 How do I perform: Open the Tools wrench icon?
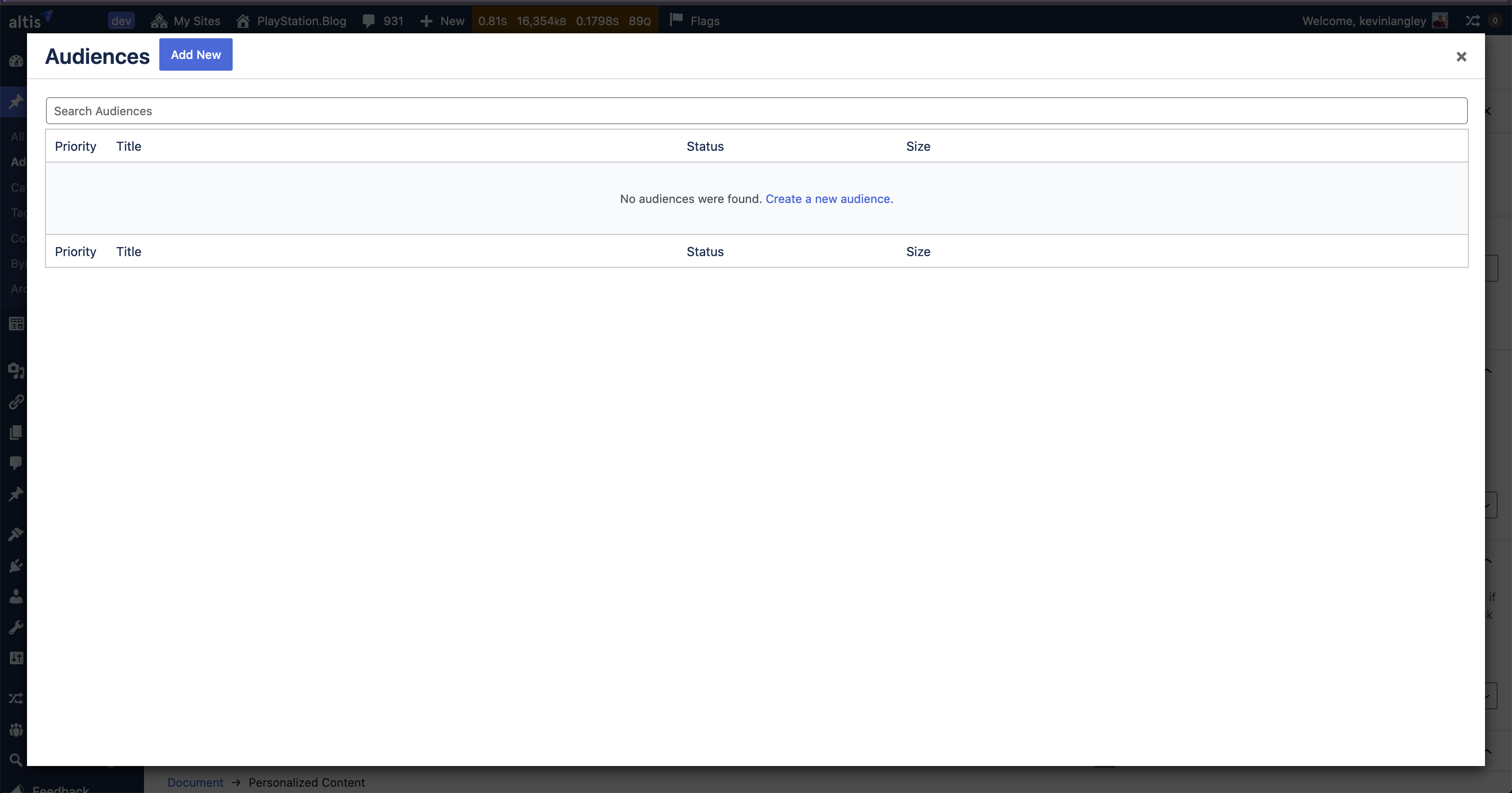(x=16, y=627)
